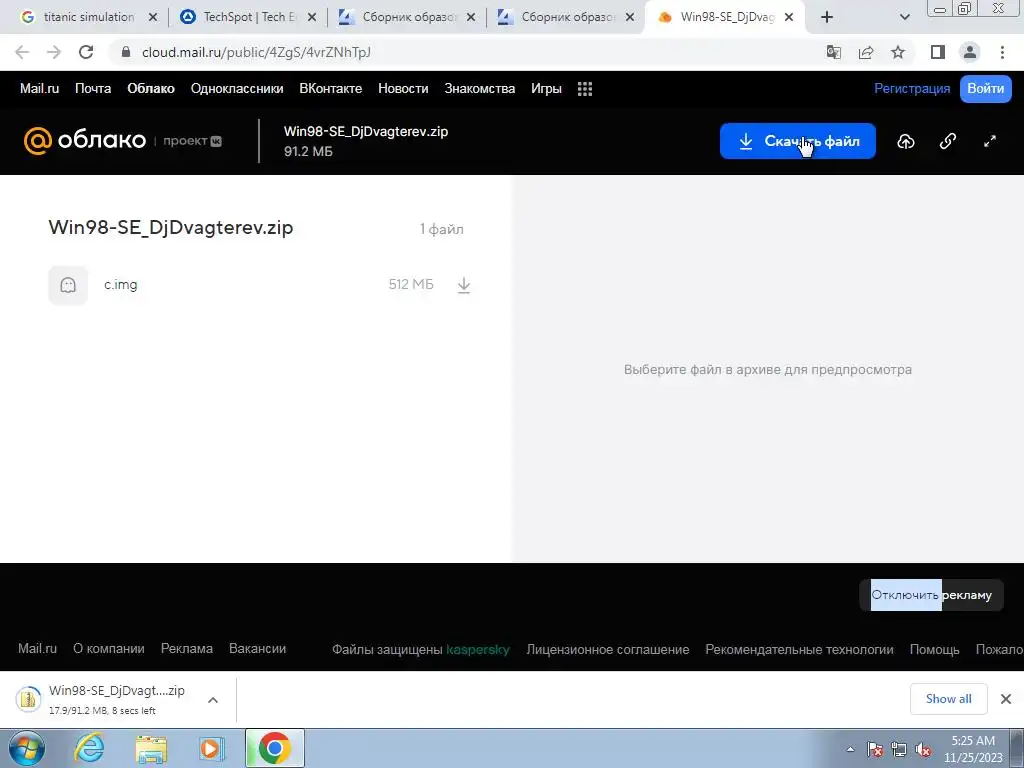The width and height of the screenshot is (1024, 768).
Task: Close the downloads bar
Action: pos(1006,699)
